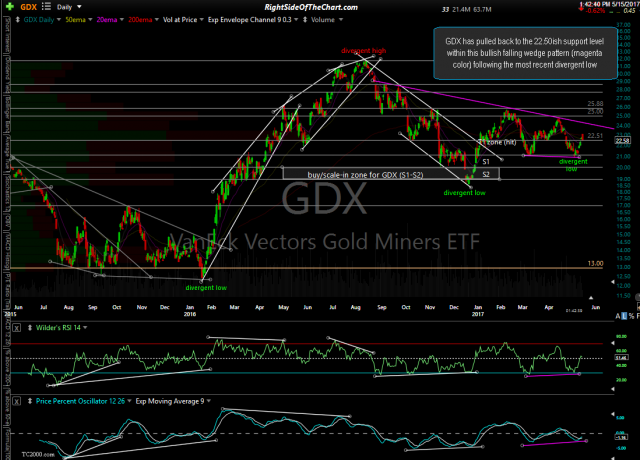
Task: Open the Daily timeframe dropdown
Action: [79, 7]
